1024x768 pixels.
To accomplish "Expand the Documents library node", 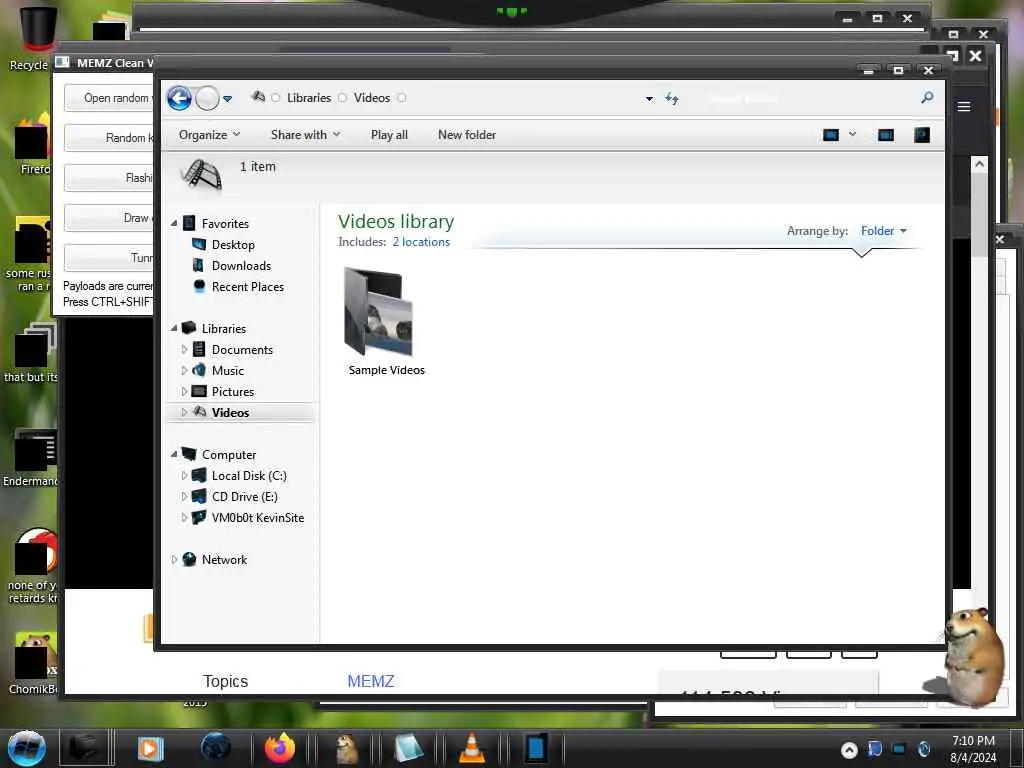I will [x=184, y=350].
